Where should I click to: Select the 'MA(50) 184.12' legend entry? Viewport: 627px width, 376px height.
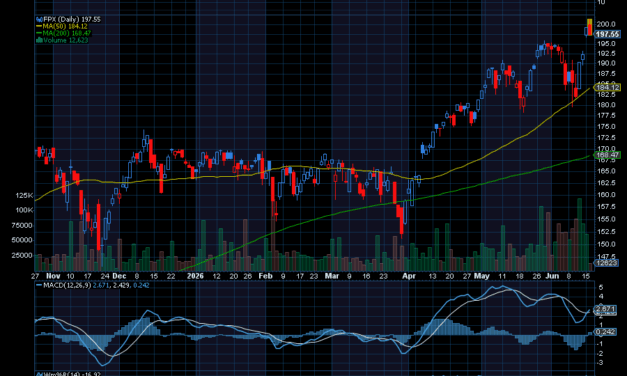pyautogui.click(x=62, y=26)
